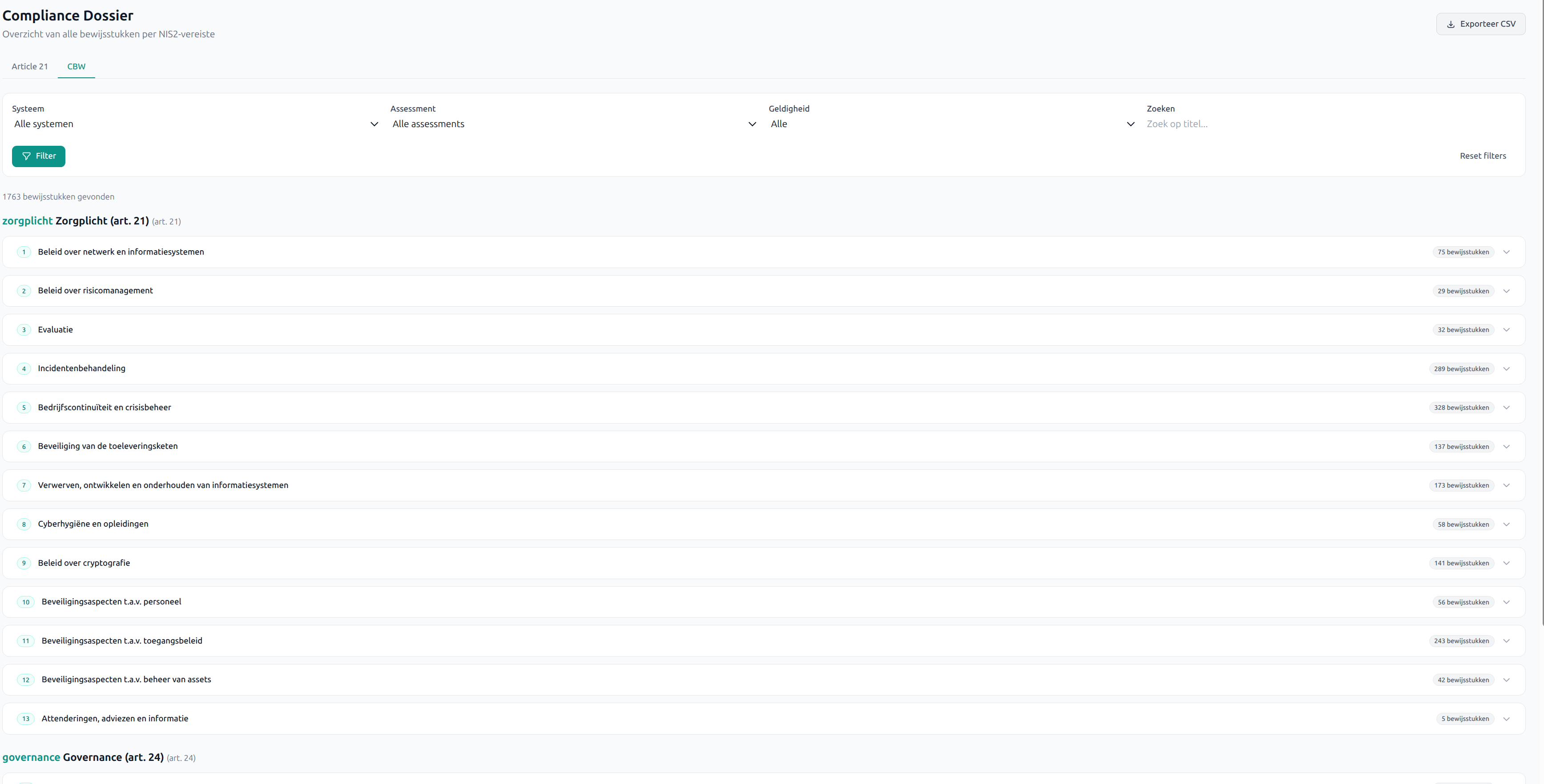
Task: Open the Geldigheid dropdown
Action: [952, 124]
